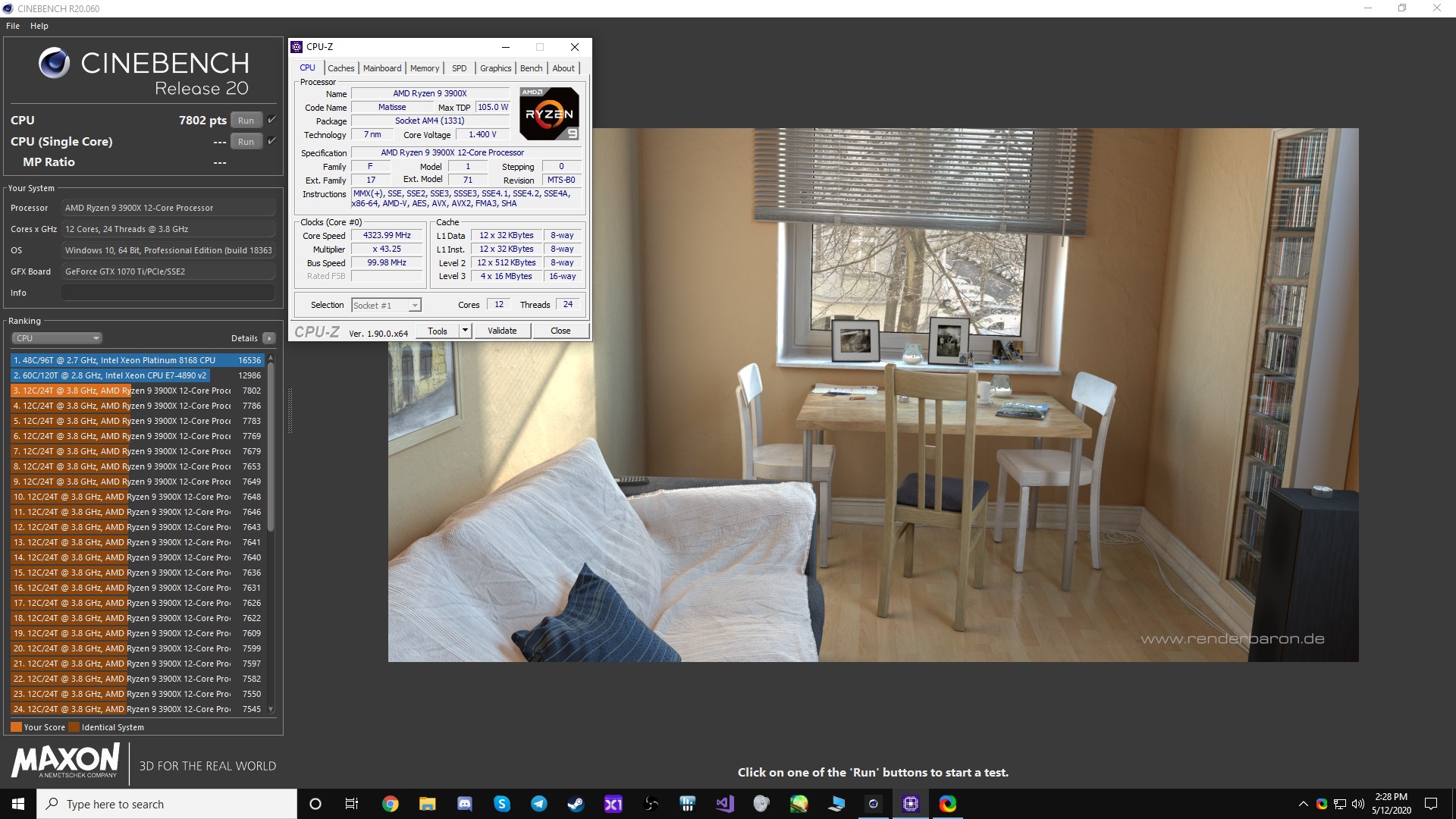Switch to the Bench tab in CPU-Z
Screen dimensions: 1456x819
[532, 68]
